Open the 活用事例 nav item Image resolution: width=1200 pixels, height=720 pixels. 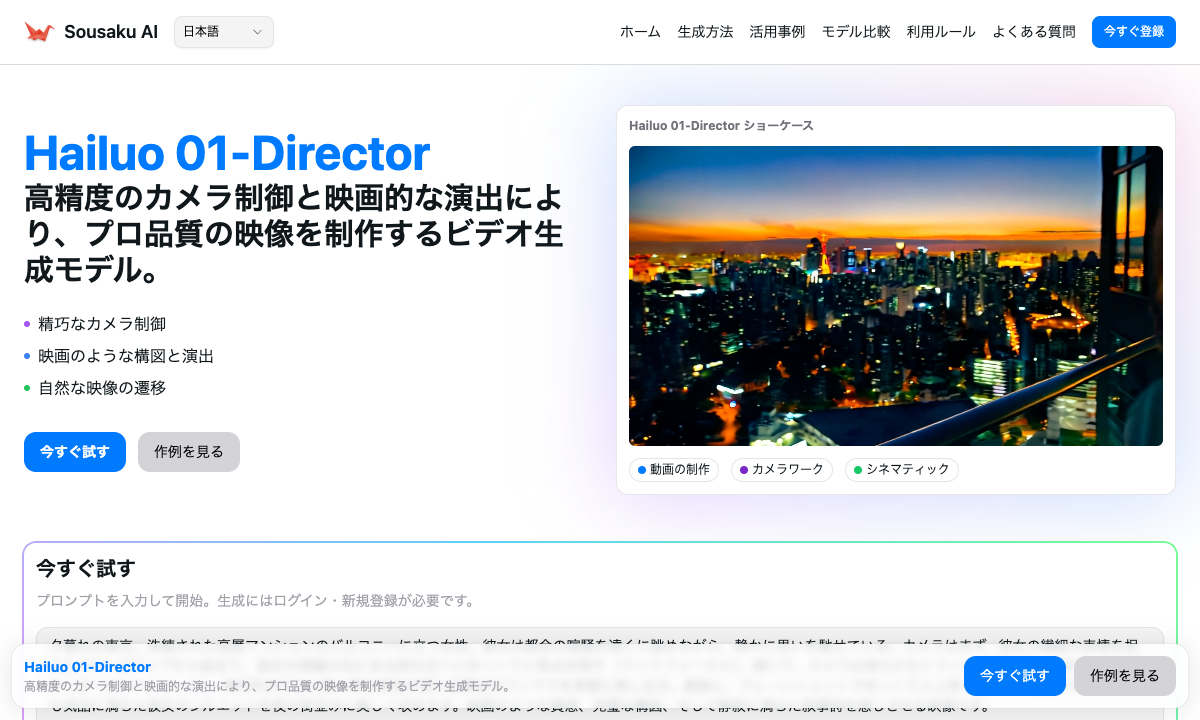[777, 32]
